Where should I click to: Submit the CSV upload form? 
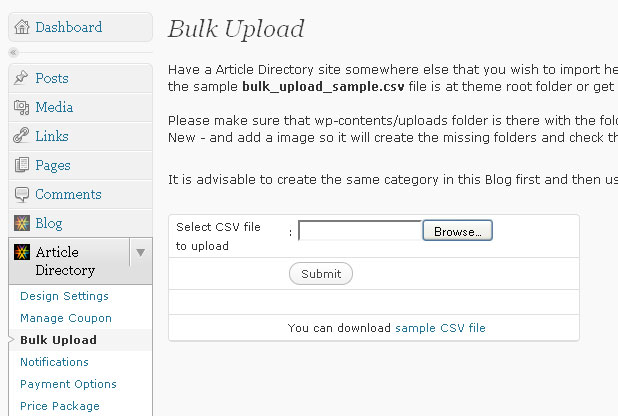click(x=321, y=274)
